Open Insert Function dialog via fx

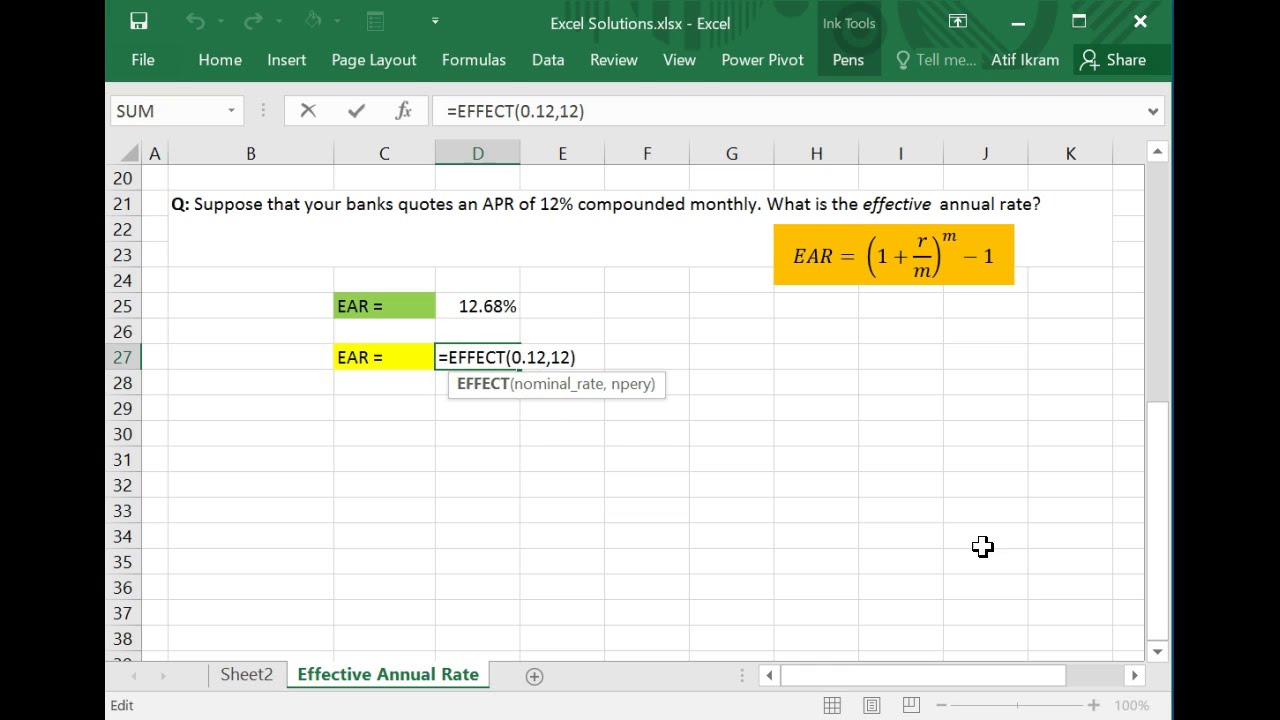coord(403,111)
